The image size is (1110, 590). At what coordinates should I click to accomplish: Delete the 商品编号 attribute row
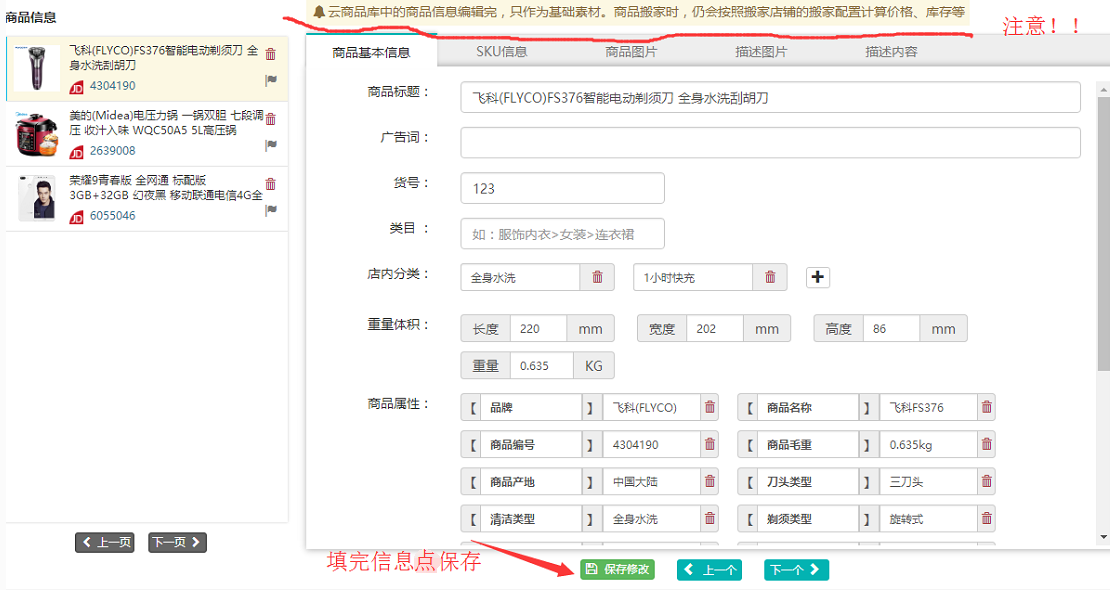click(709, 444)
